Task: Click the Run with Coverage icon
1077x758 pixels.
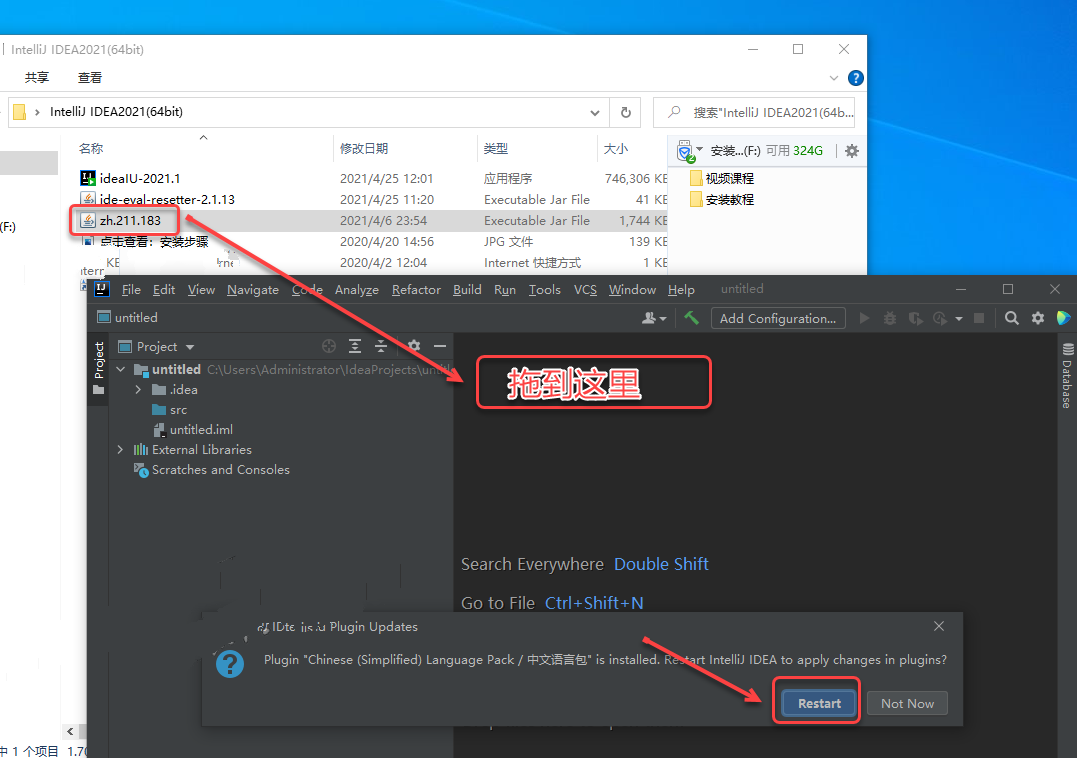Action: (915, 318)
